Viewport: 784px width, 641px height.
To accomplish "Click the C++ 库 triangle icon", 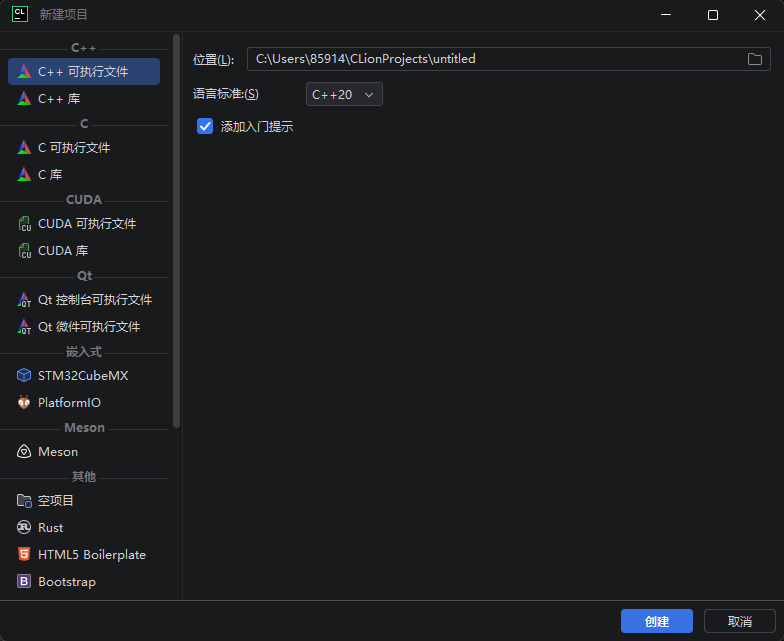I will 24,98.
